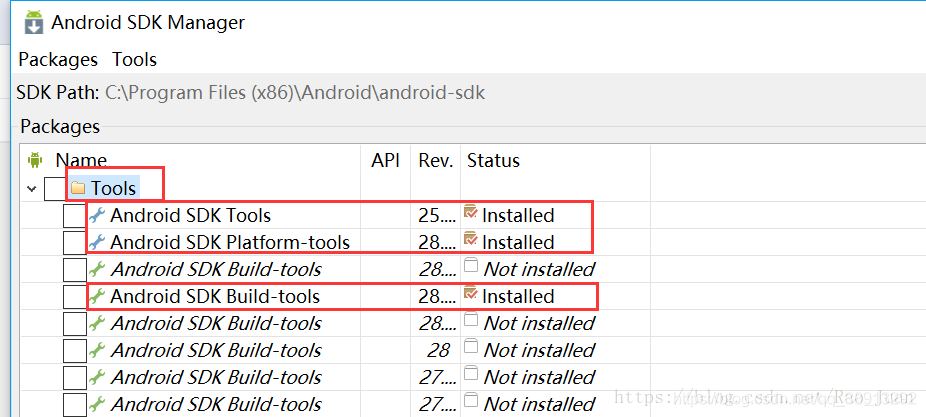Tick the checkbox of Build-tools revision 28

click(74, 350)
